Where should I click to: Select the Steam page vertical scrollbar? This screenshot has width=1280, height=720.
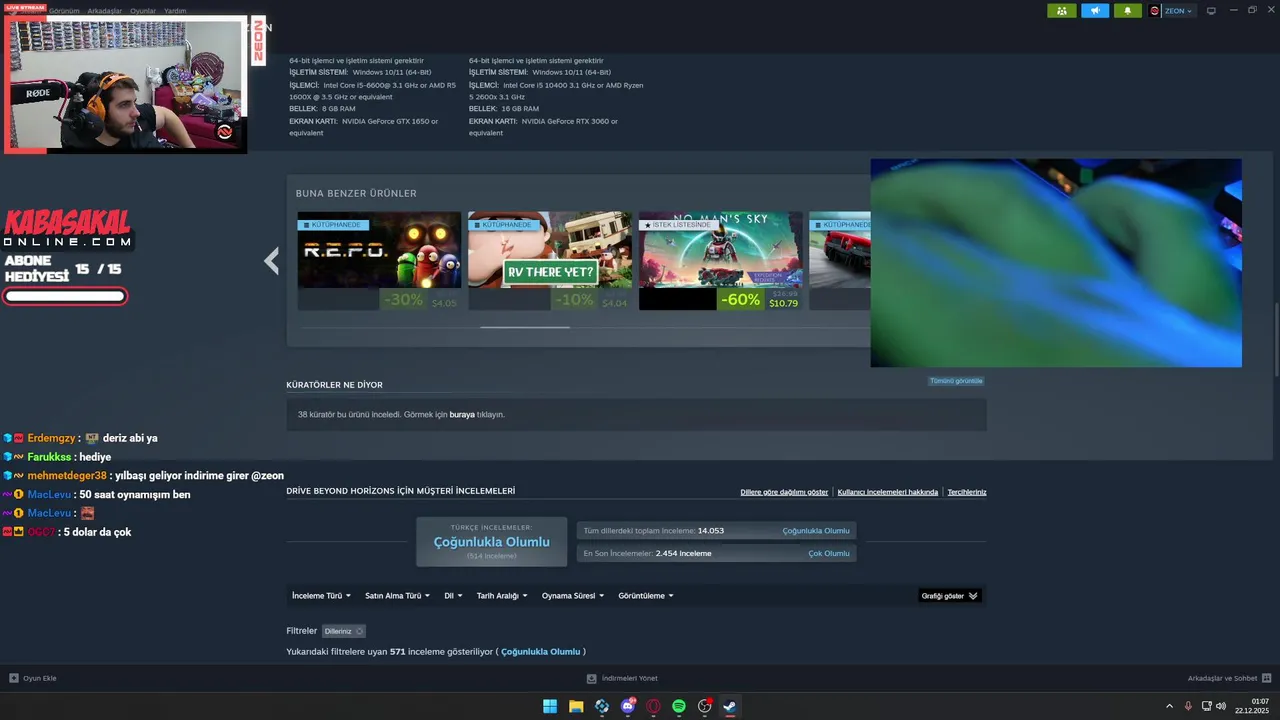coord(1275,341)
